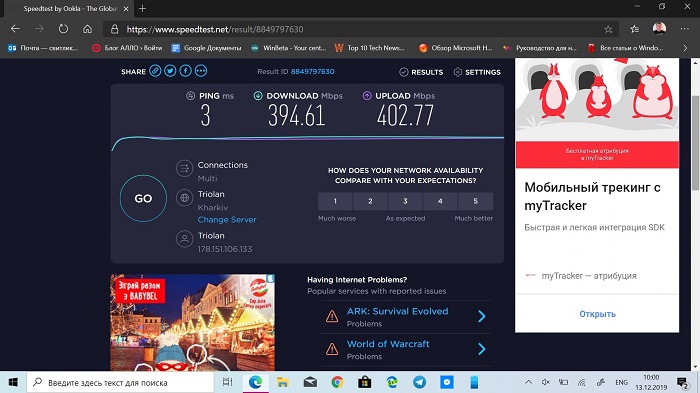Open the Favorites list icon
The width and height of the screenshot is (700, 393).
pyautogui.click(x=634, y=29)
